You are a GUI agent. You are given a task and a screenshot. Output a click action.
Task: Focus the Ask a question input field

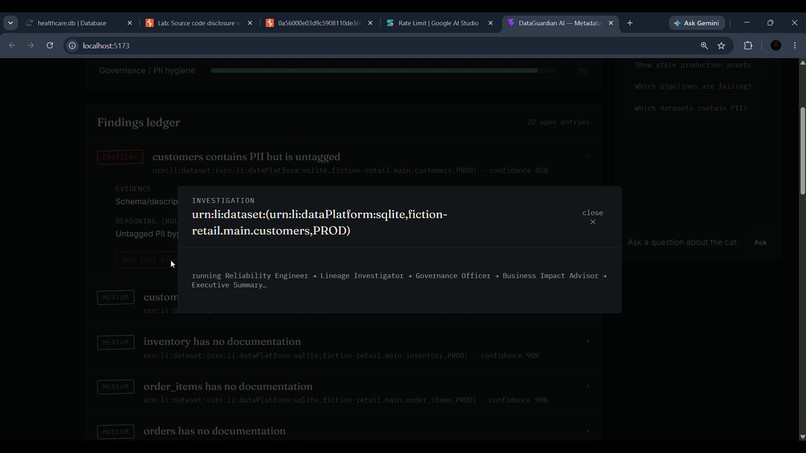[x=685, y=242]
